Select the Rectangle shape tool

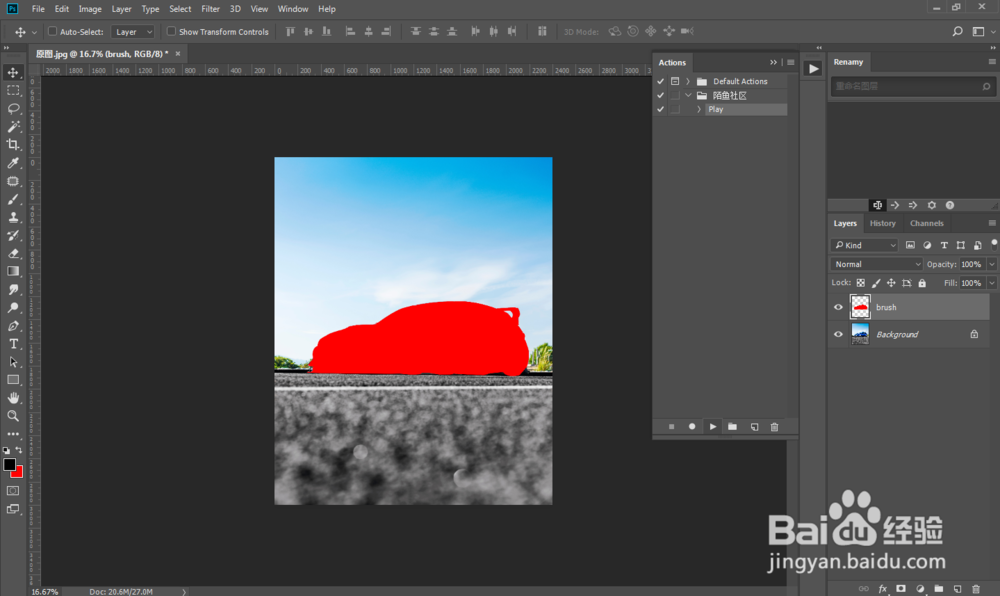[13, 380]
